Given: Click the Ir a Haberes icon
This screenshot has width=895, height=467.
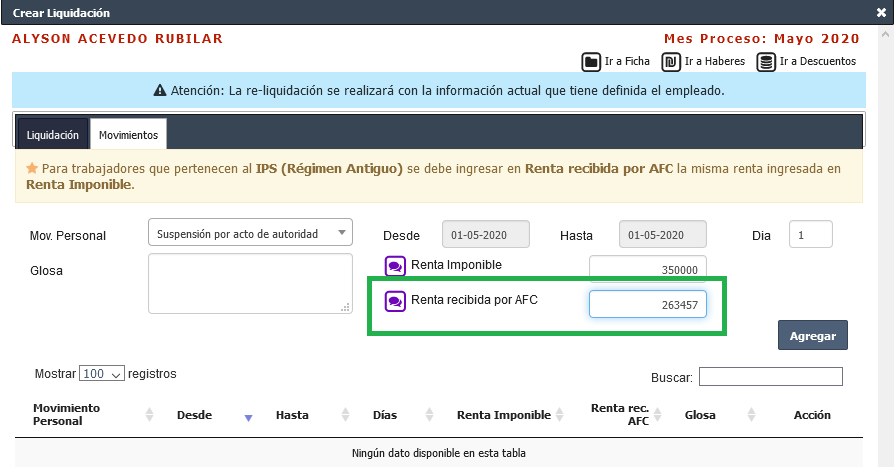Looking at the screenshot, I should [673, 62].
